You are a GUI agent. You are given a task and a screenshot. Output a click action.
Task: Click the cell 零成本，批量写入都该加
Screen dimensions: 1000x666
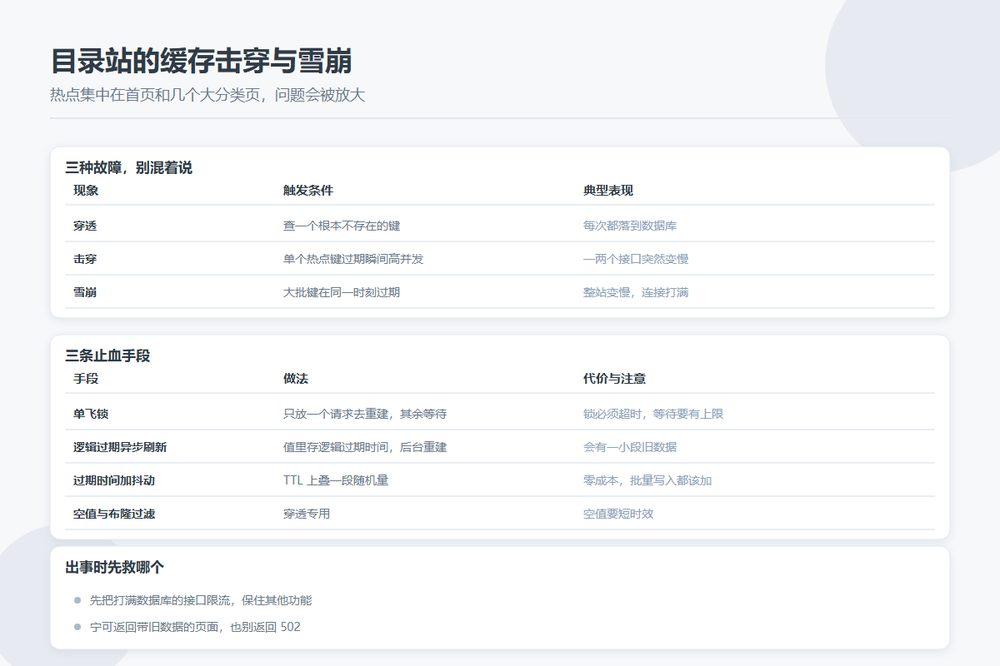(647, 480)
